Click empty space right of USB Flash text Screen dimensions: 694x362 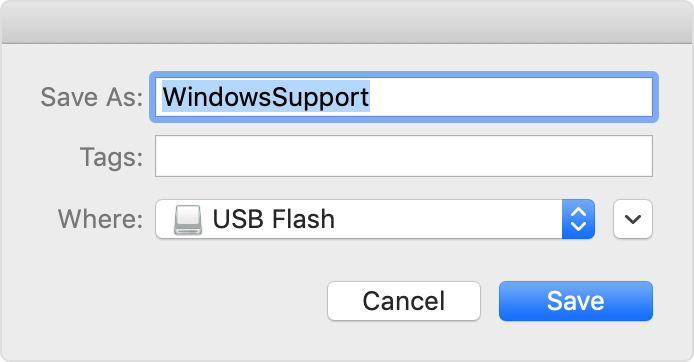point(447,219)
